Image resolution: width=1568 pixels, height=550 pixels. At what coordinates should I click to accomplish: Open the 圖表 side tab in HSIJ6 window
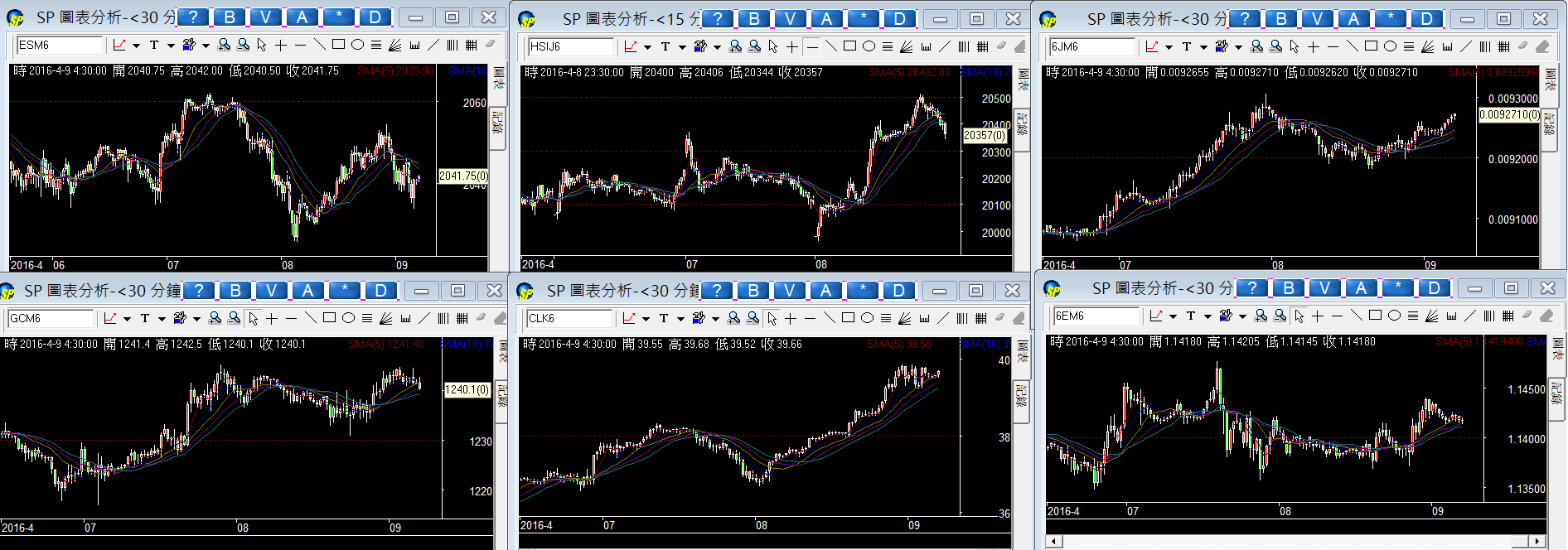tap(1022, 81)
